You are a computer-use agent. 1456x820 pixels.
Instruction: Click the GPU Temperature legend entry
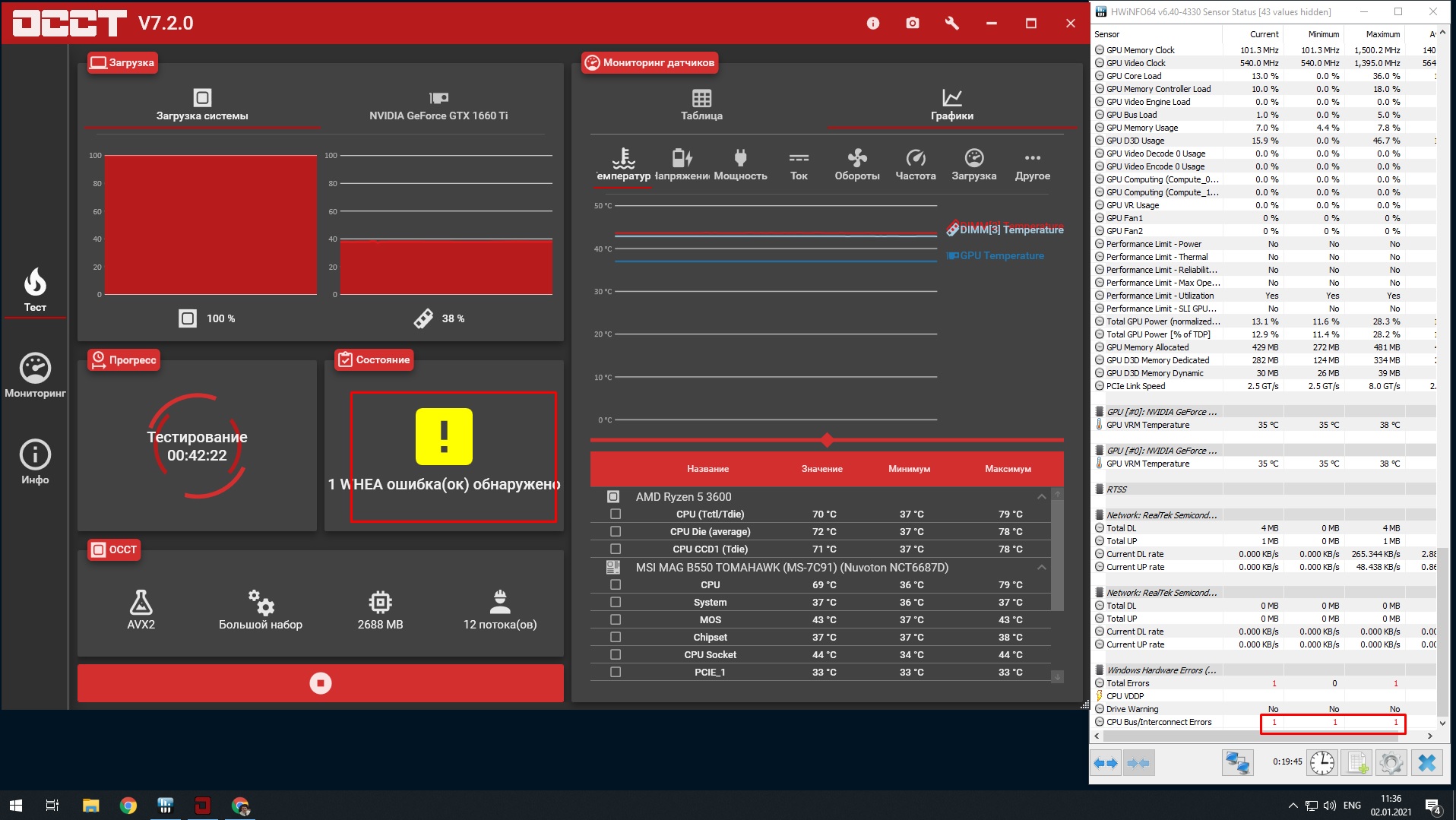pos(995,256)
